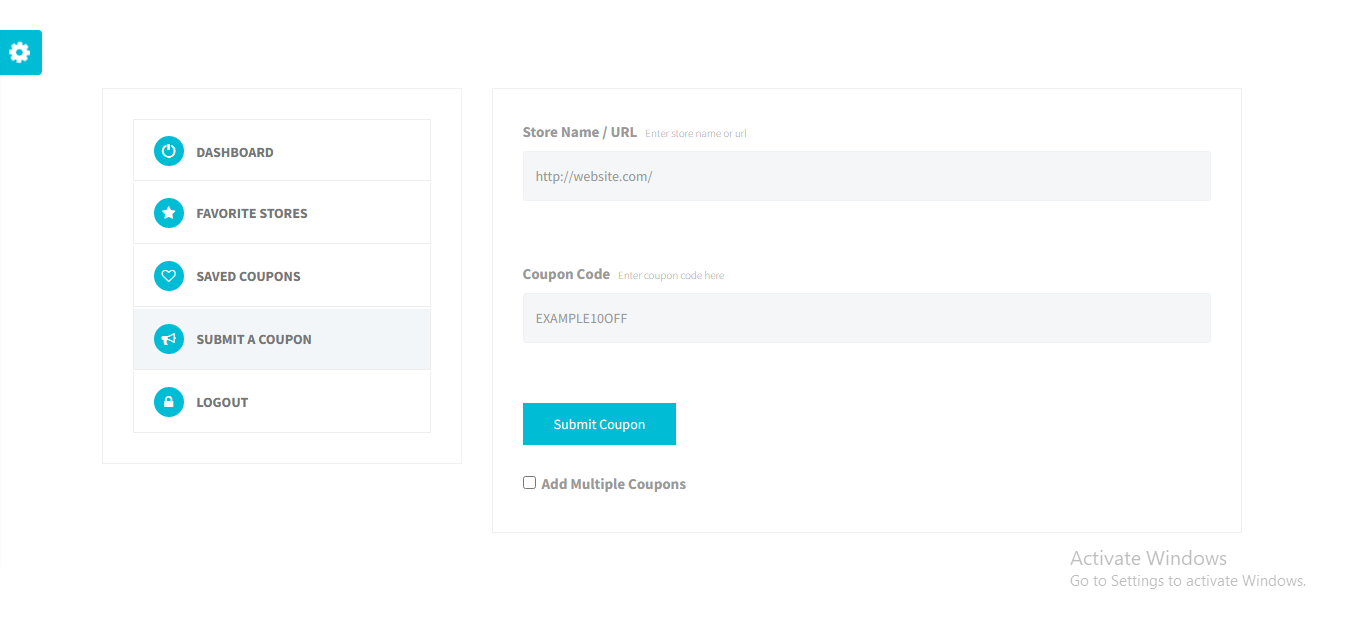
Task: Open the DASHBOARD menu item
Action: [x=282, y=150]
